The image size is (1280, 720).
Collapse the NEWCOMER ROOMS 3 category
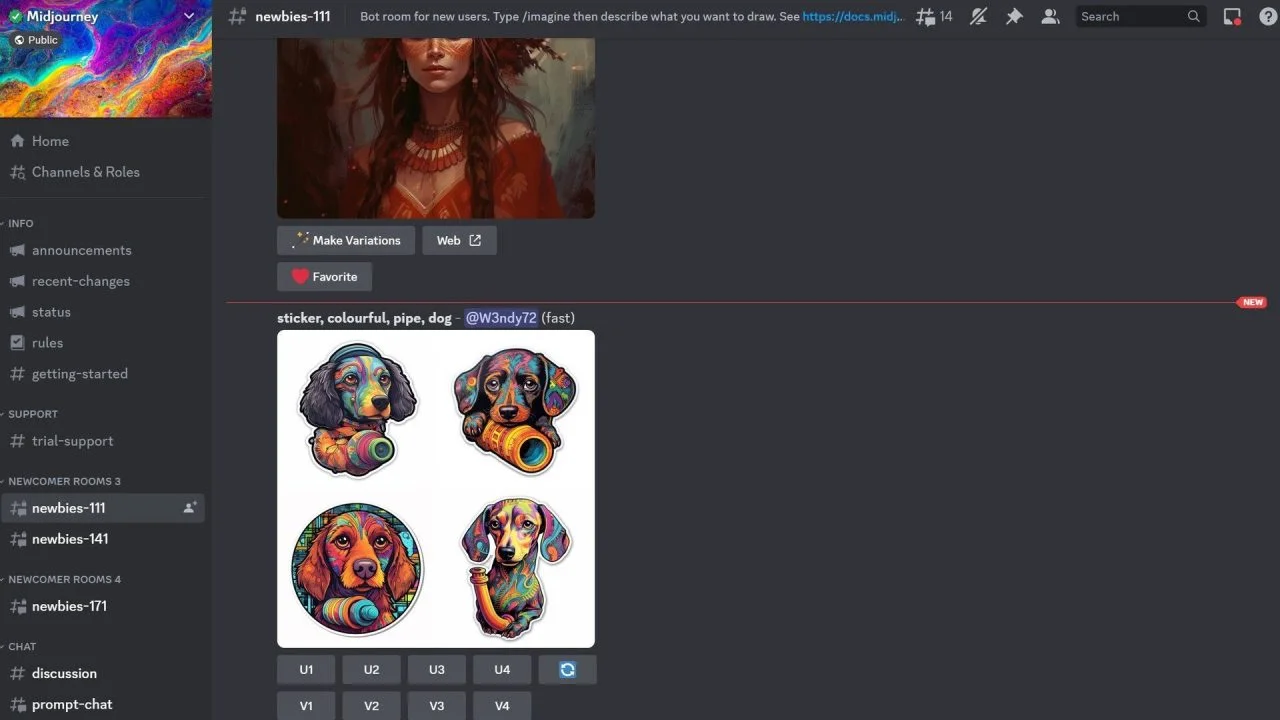coord(64,481)
